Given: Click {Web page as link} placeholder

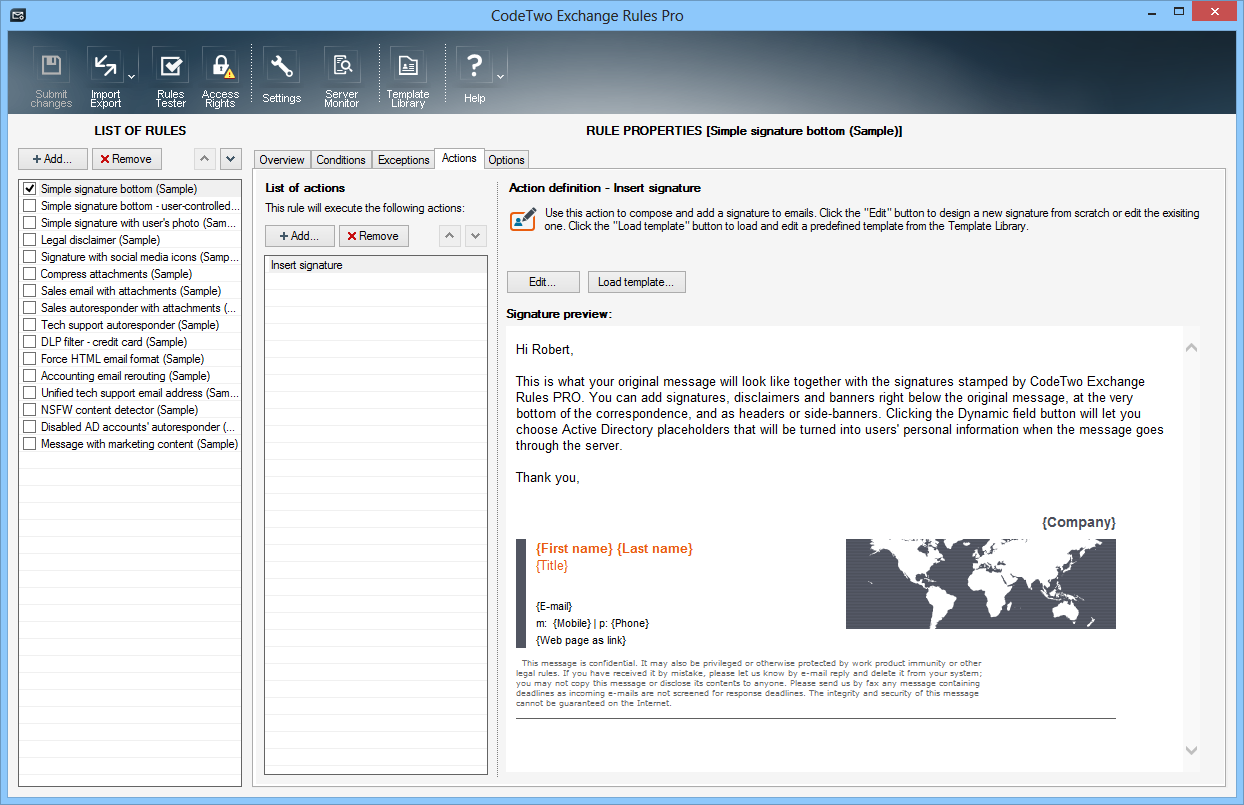Looking at the screenshot, I should [581, 640].
